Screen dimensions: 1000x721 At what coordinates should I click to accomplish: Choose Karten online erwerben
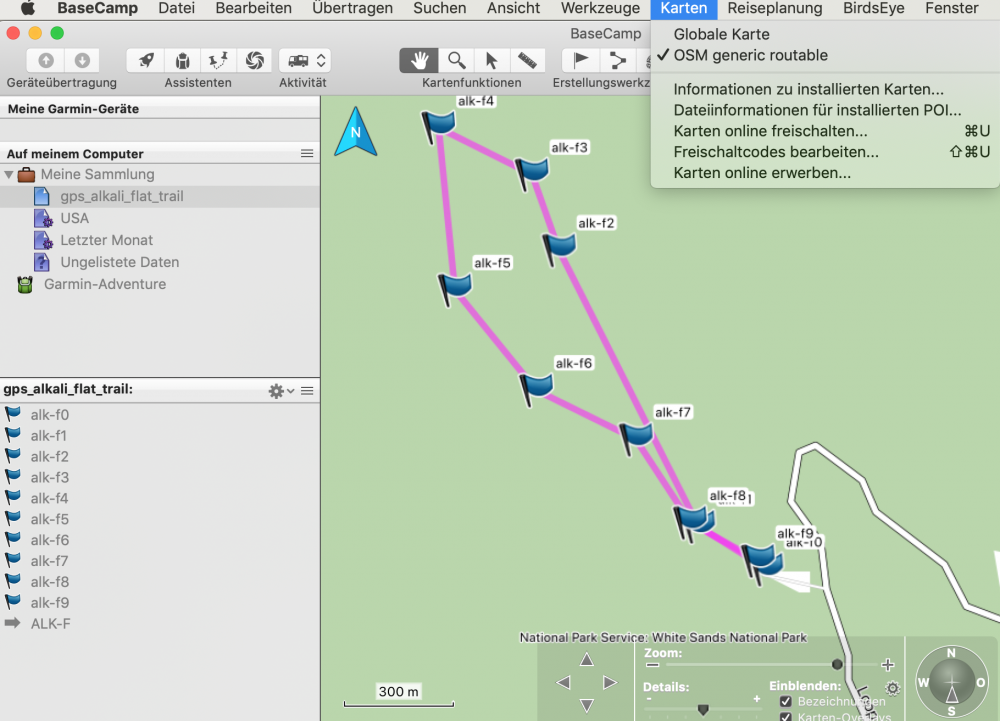click(x=762, y=173)
